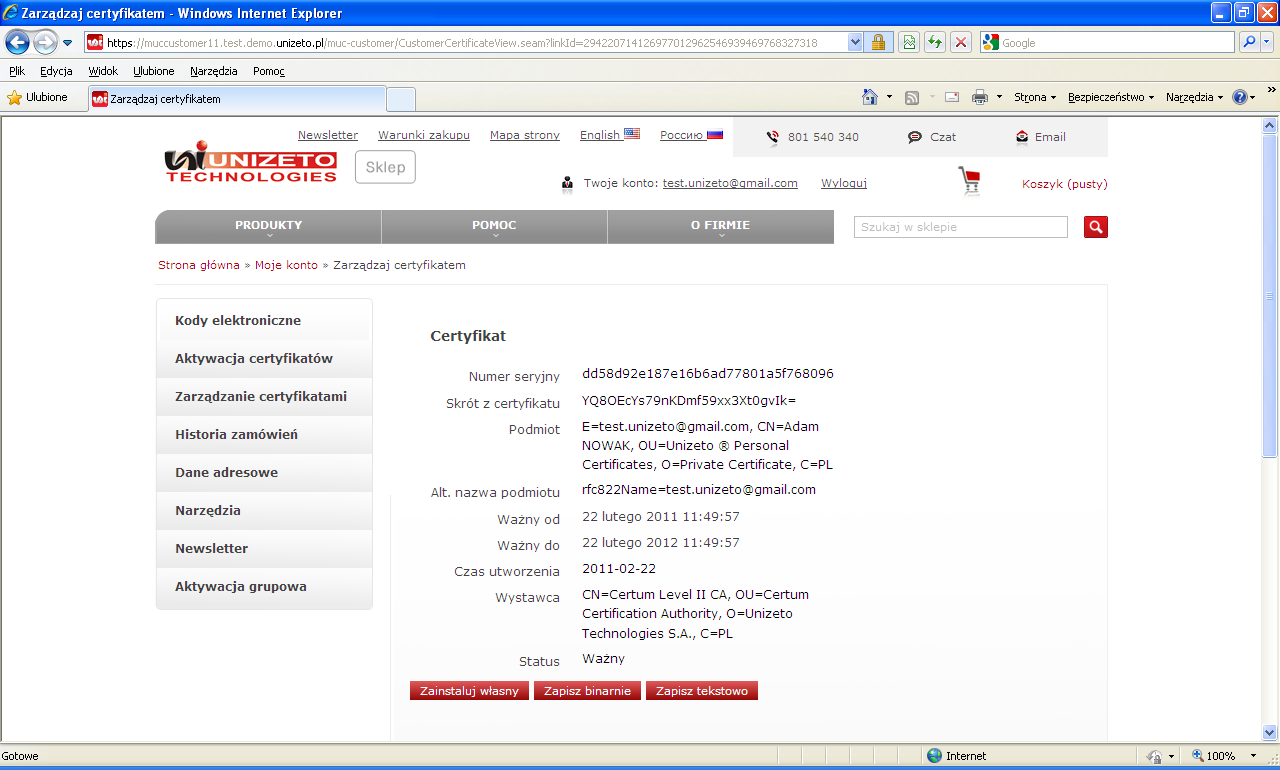Refresh the page with green arrows icon
The image size is (1280, 770).
coord(935,43)
